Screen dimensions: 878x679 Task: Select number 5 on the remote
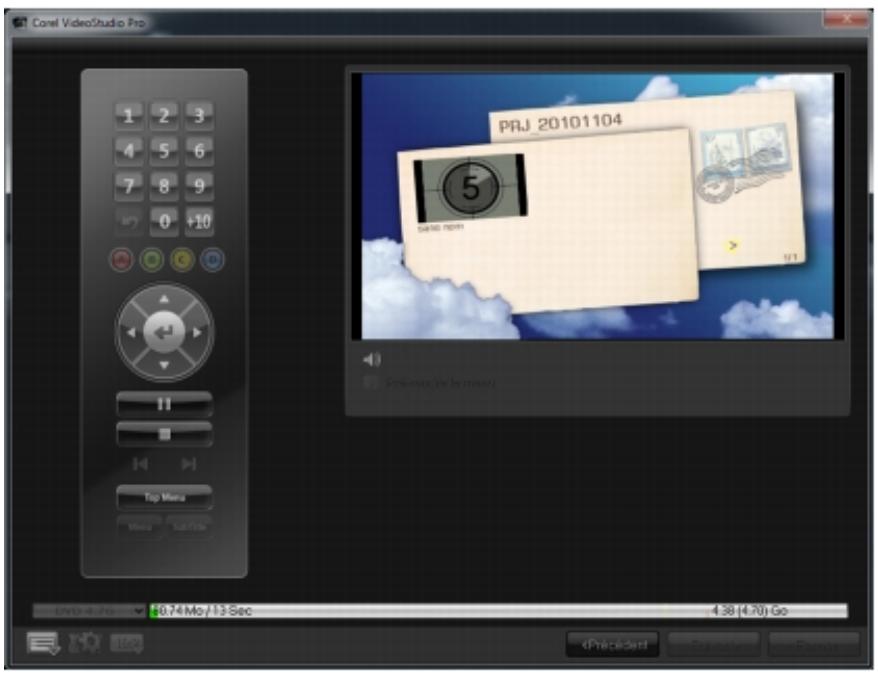tap(164, 151)
